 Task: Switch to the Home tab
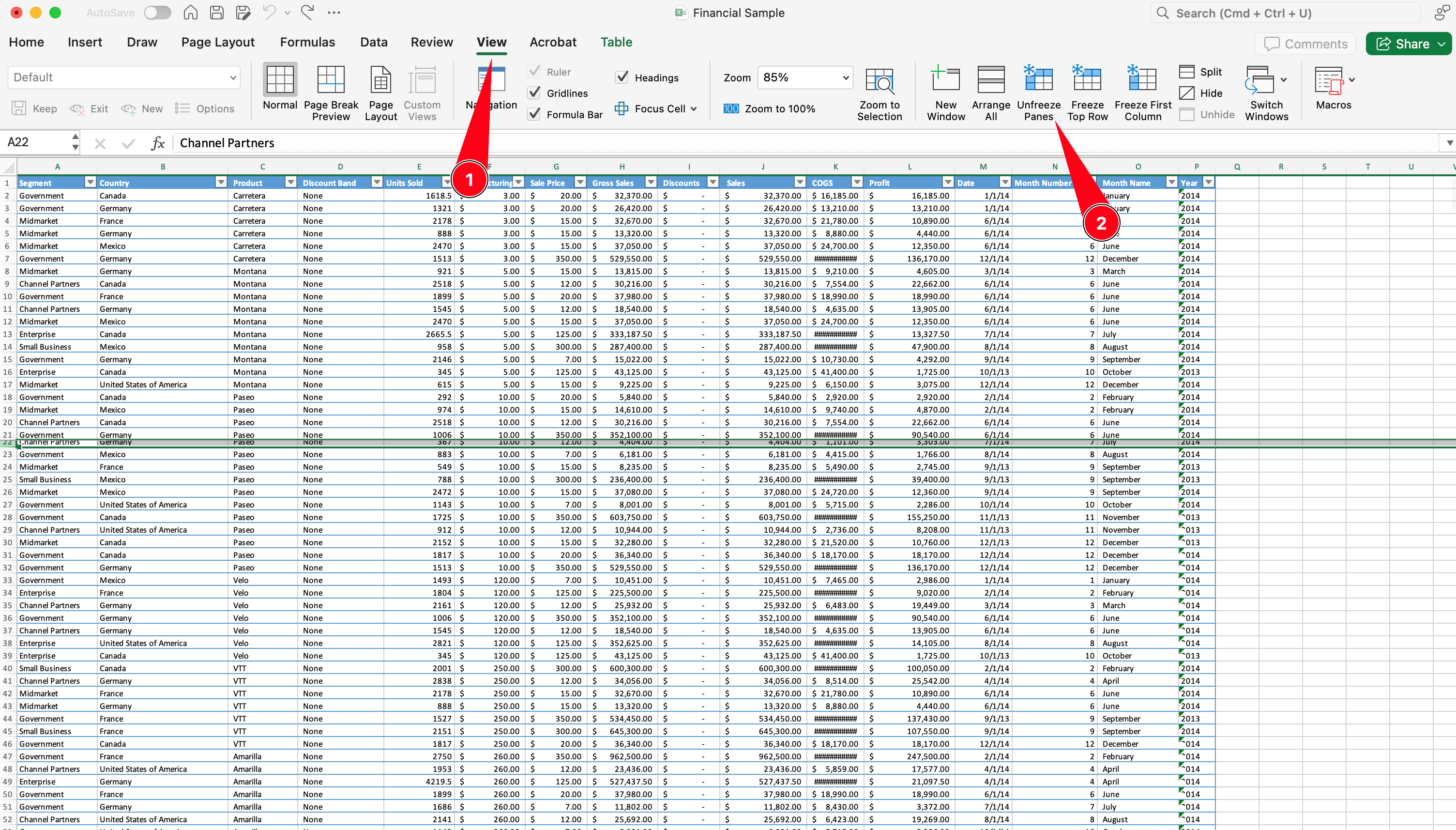point(26,42)
